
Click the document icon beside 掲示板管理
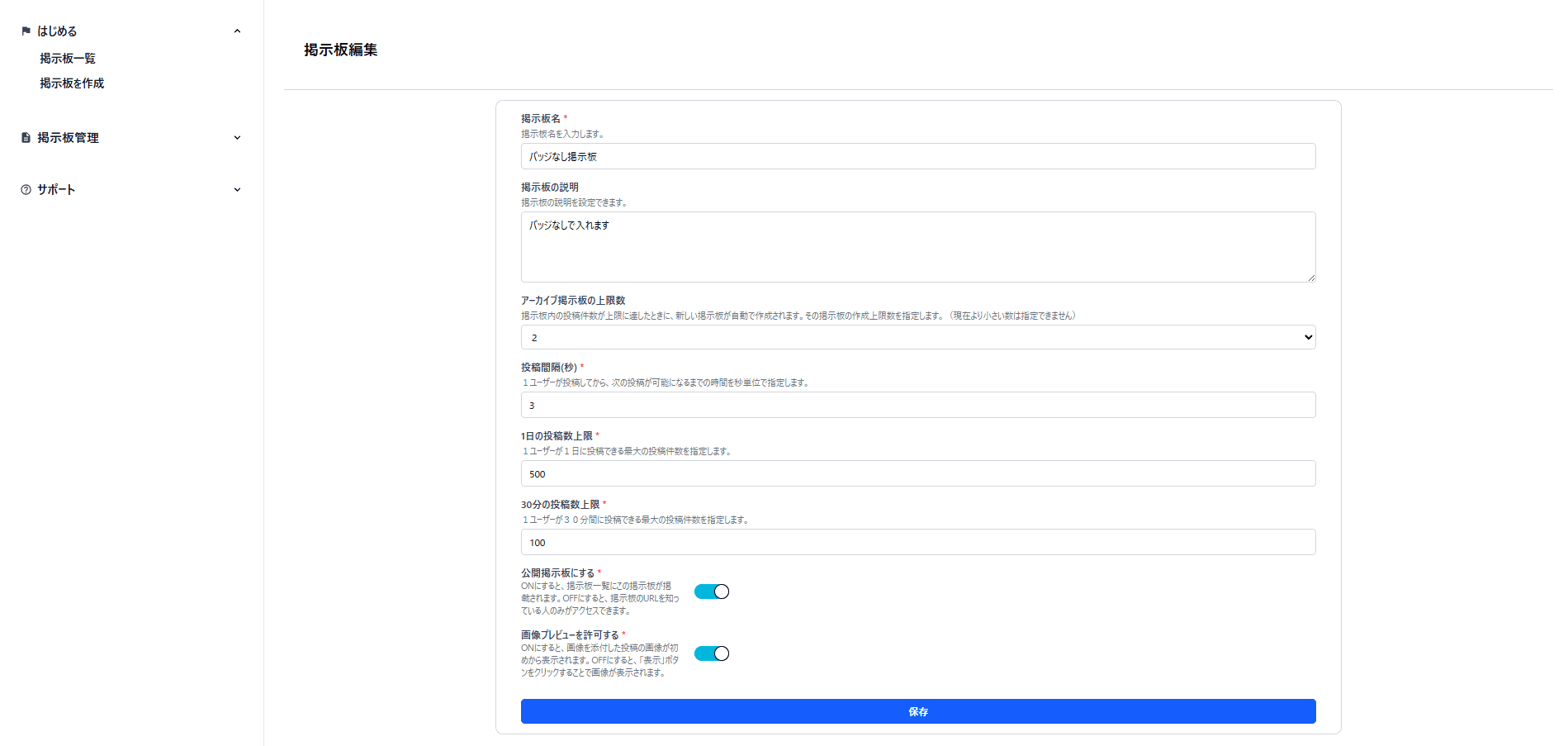pos(26,138)
